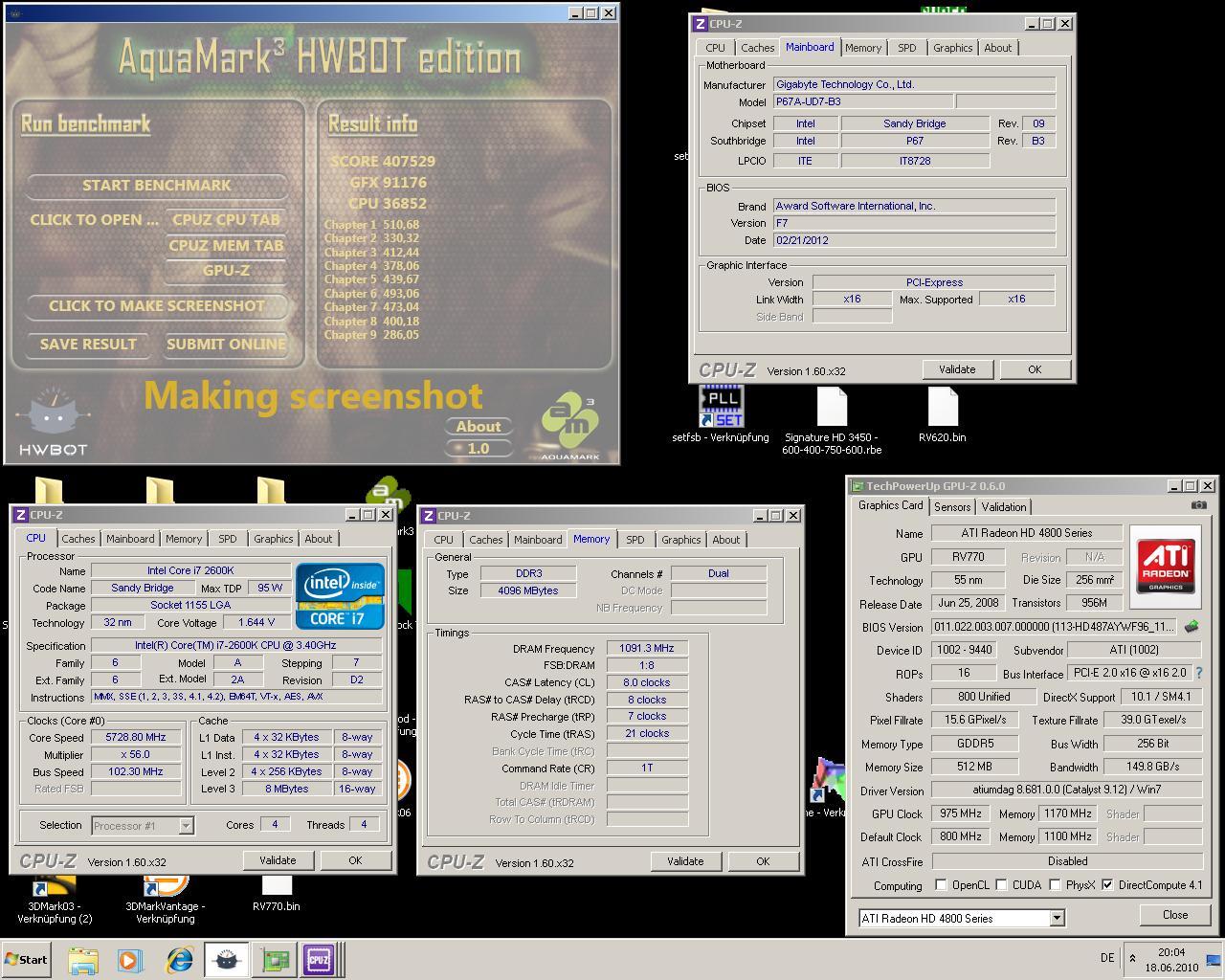
Task: Select the RV620.bin desktop file
Action: (942, 416)
